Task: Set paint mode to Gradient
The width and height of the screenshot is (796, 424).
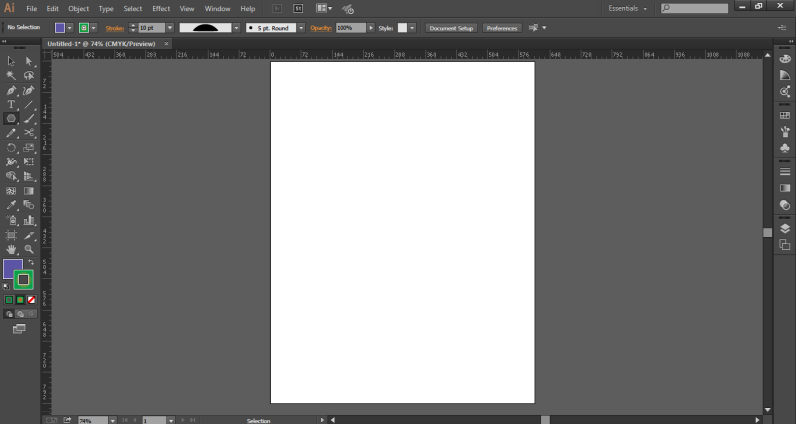Action: tap(20, 300)
